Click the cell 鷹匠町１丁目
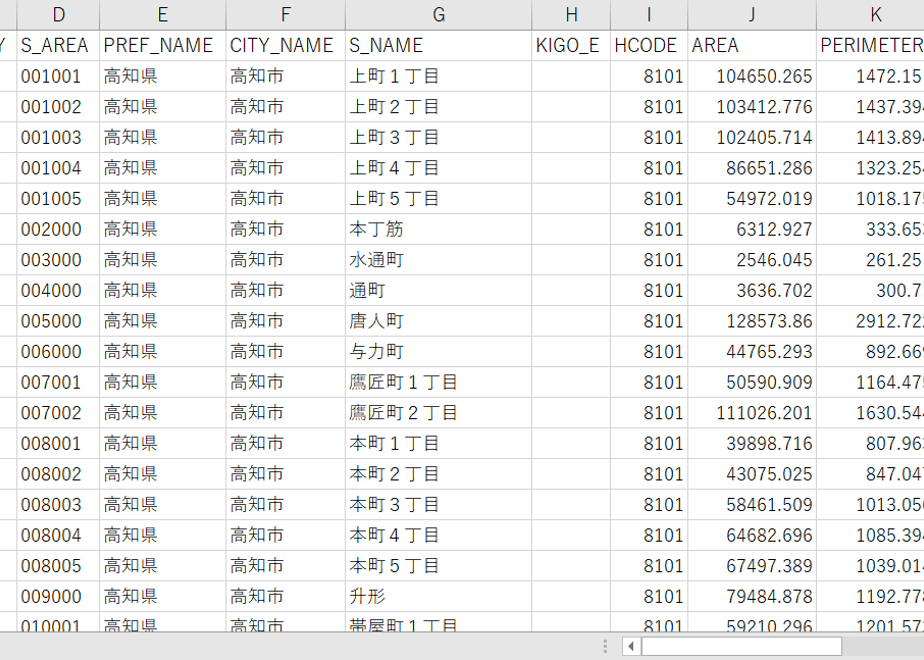Image resolution: width=924 pixels, height=660 pixels. (x=438, y=382)
